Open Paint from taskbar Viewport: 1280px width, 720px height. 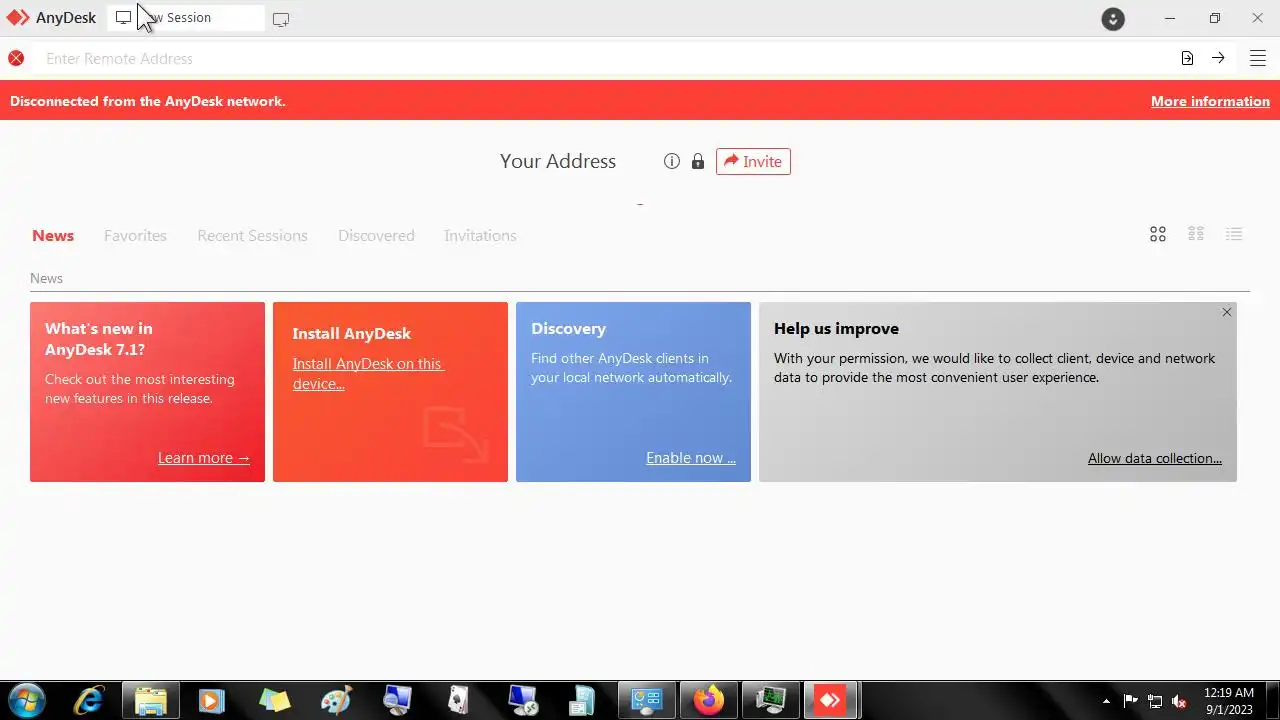click(x=335, y=700)
